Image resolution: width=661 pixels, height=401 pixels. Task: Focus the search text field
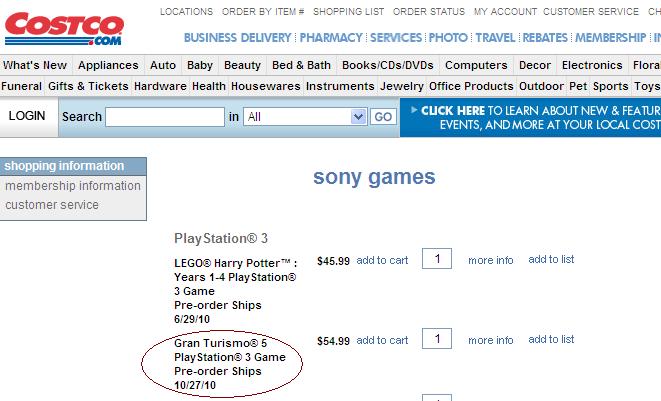(x=165, y=117)
